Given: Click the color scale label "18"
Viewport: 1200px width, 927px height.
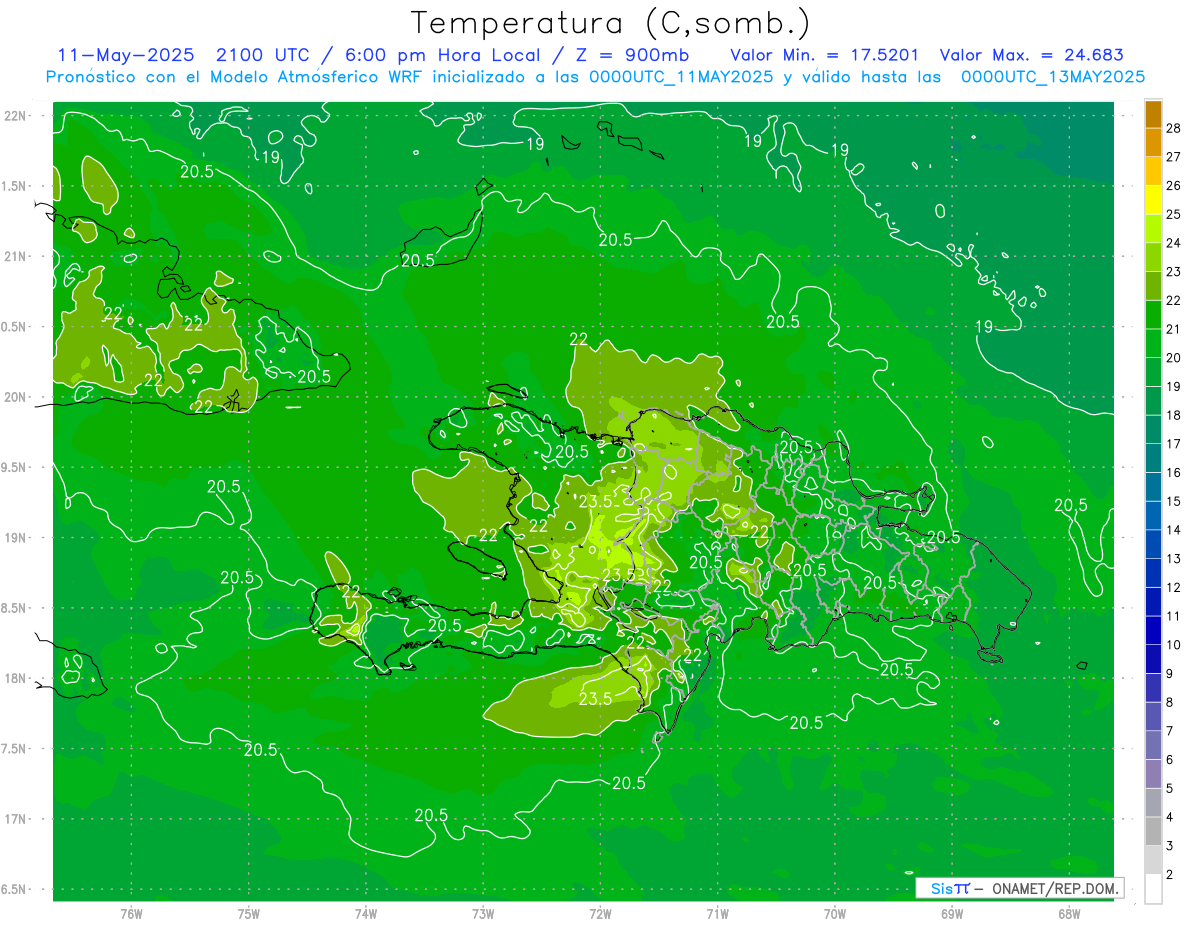Looking at the screenshot, I should click(1173, 415).
